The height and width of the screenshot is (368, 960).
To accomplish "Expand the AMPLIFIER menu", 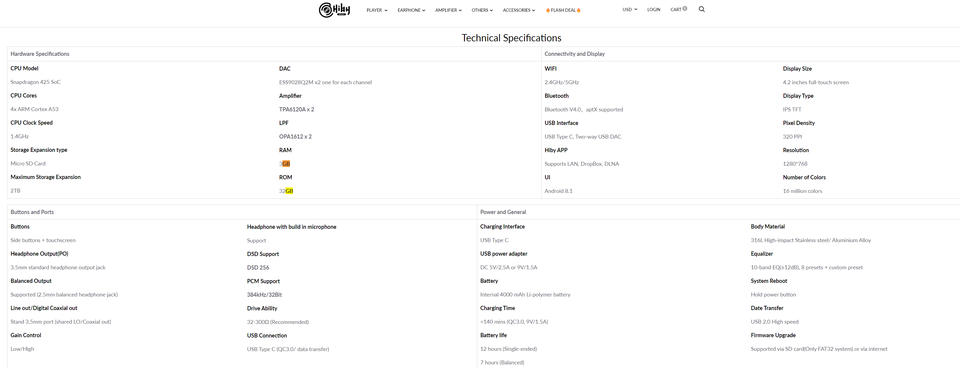I will click(x=449, y=10).
